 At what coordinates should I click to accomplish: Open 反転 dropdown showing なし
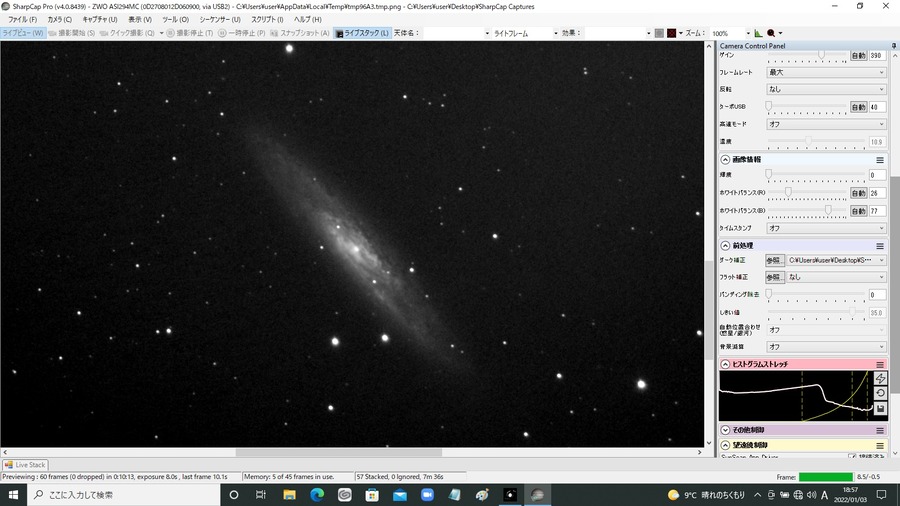(826, 89)
